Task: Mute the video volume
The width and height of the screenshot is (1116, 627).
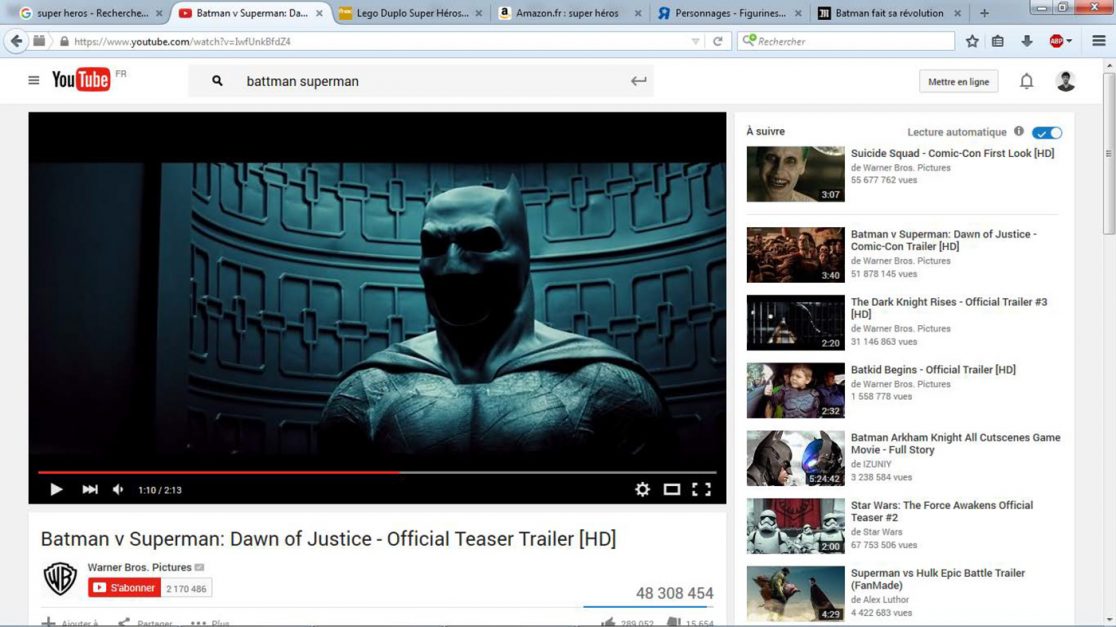Action: coord(118,489)
